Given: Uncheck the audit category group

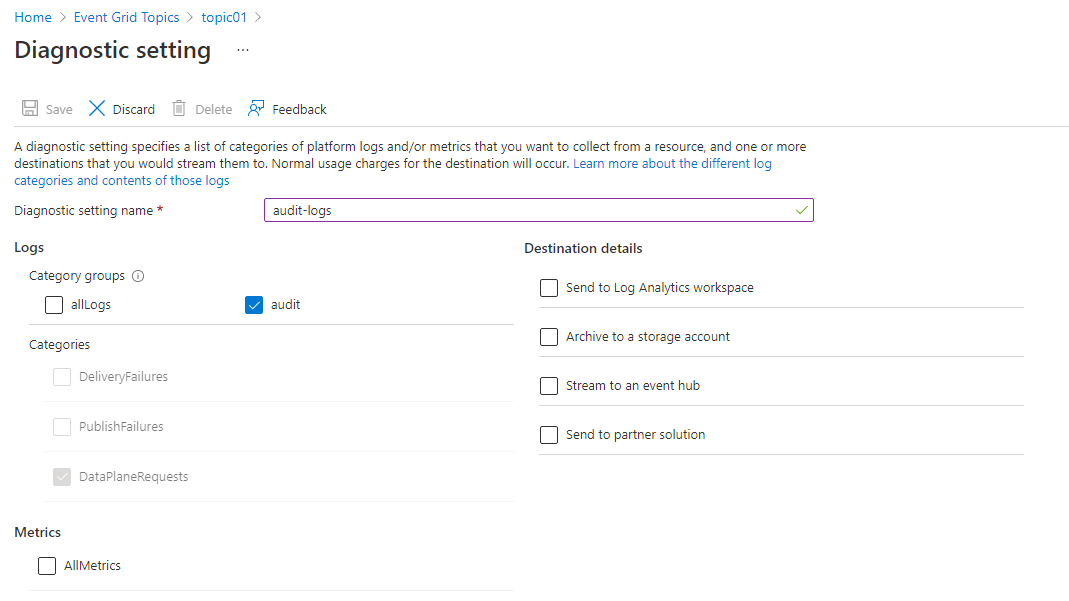Looking at the screenshot, I should tap(254, 305).
